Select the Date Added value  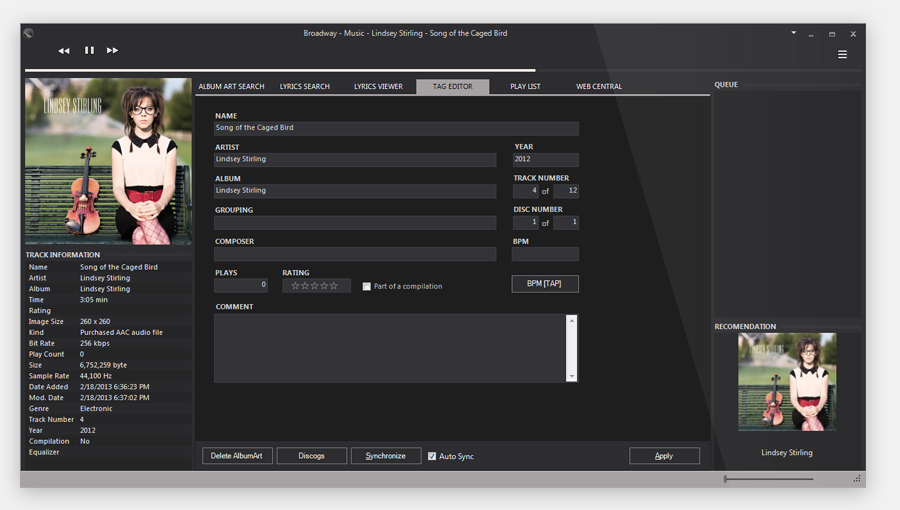(x=114, y=387)
